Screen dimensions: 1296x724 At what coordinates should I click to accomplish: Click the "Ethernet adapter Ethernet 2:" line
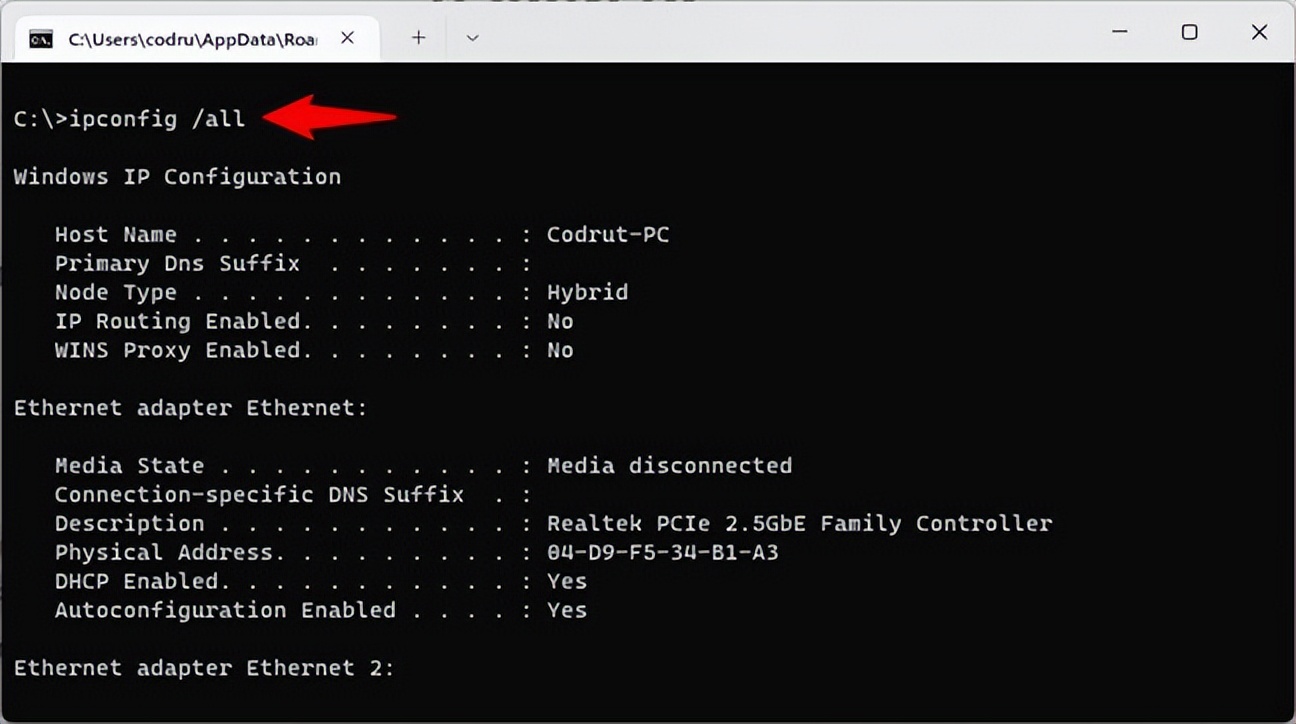(x=204, y=668)
